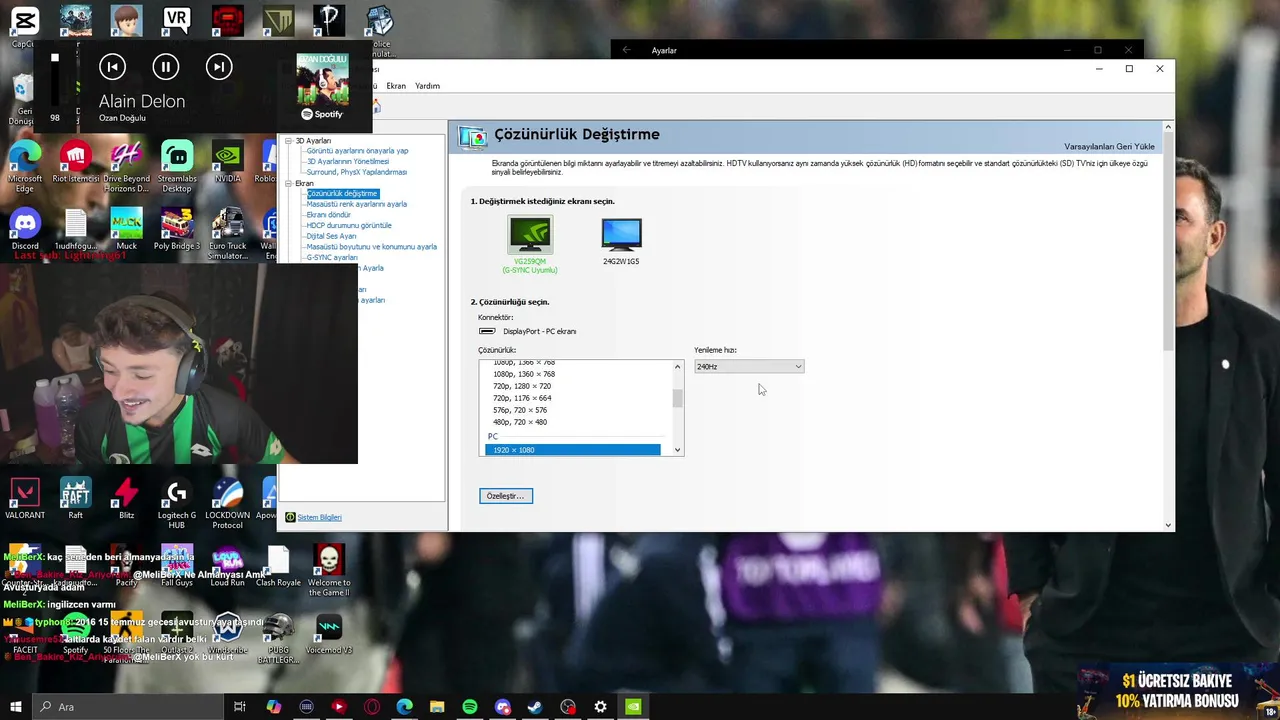Select the VALORANT desktop icon

(x=25, y=499)
